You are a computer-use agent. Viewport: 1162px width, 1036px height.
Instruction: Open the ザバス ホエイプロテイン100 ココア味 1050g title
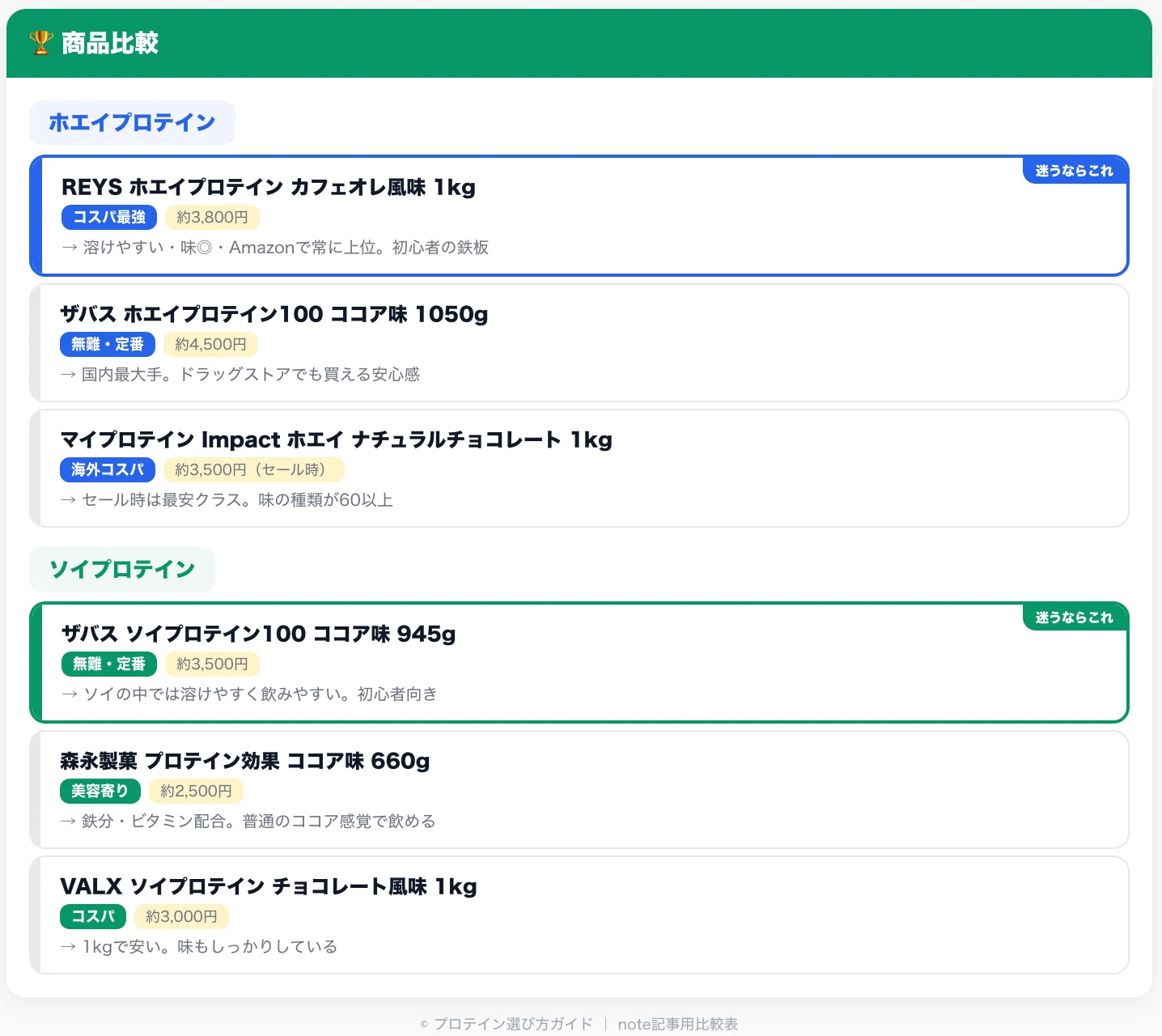point(274,313)
